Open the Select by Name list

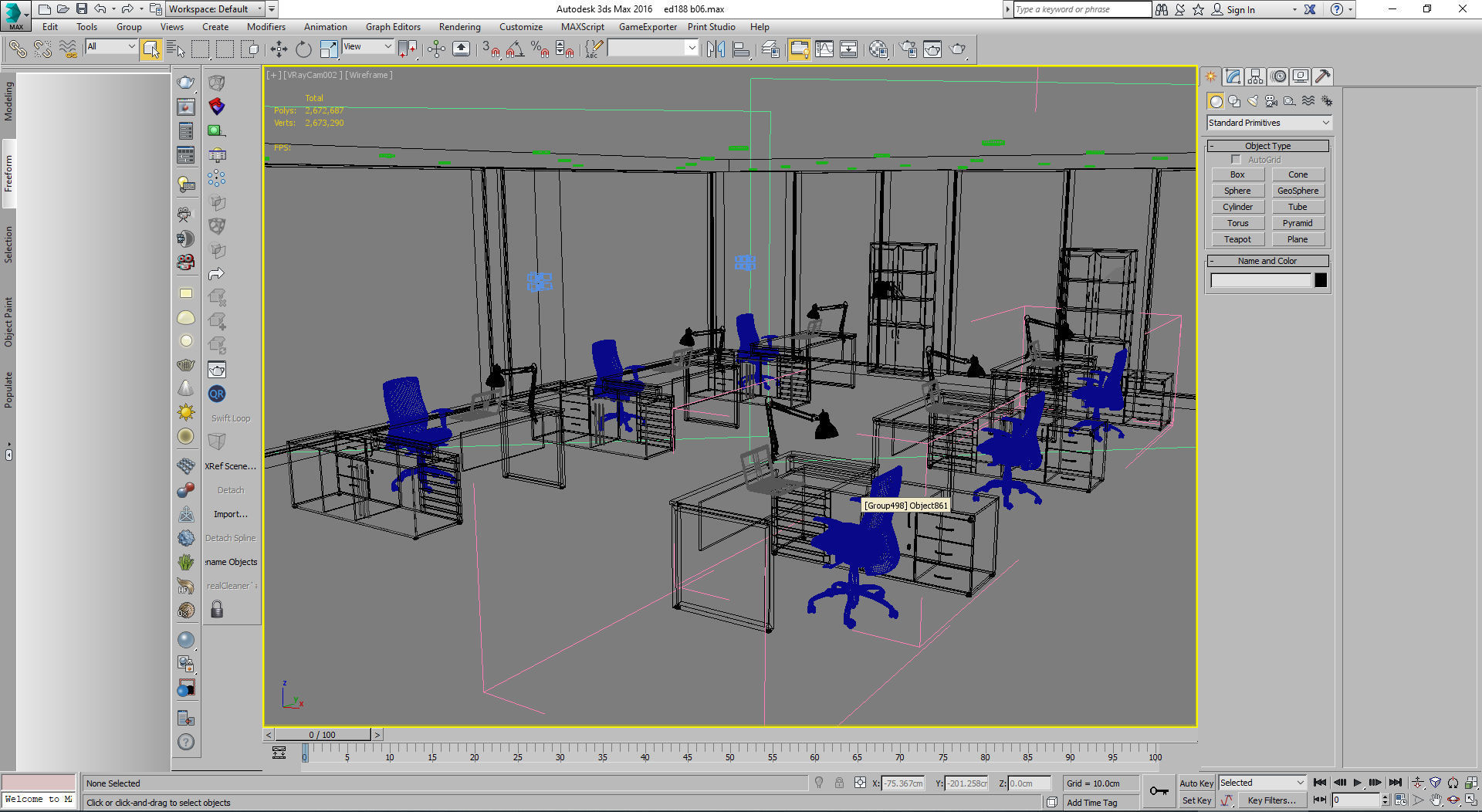pos(176,49)
